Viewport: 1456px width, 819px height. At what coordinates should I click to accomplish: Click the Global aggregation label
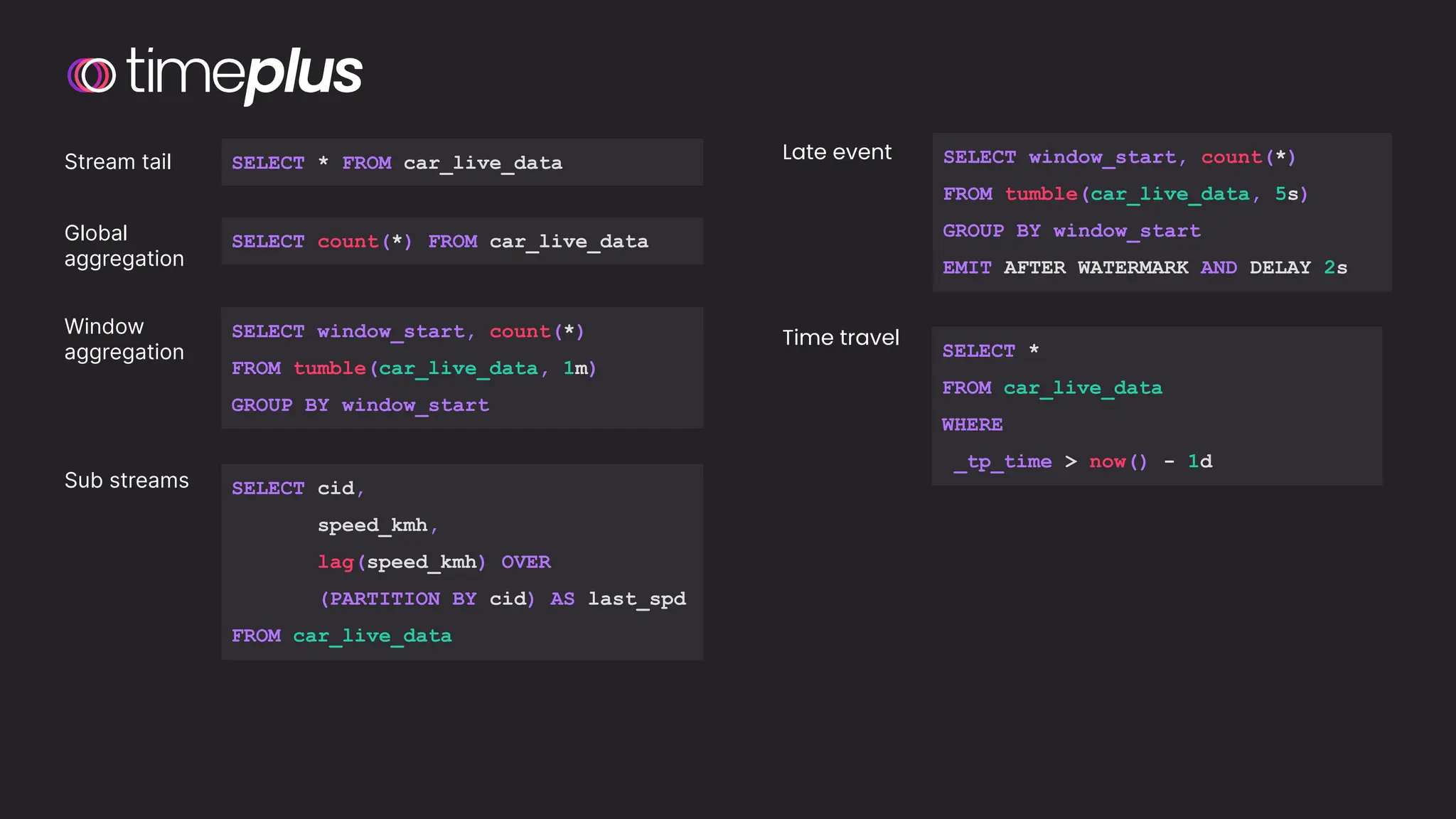(124, 246)
